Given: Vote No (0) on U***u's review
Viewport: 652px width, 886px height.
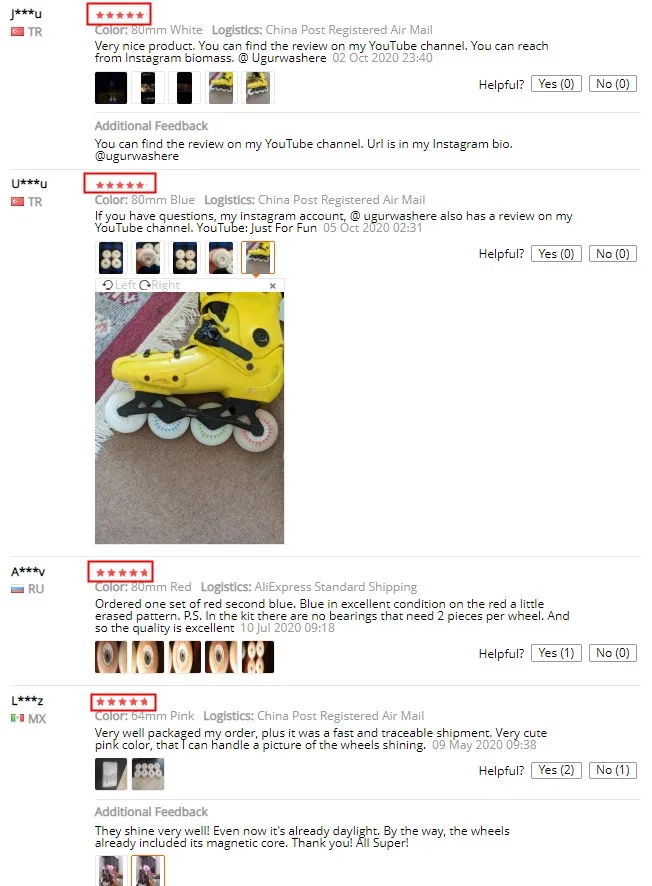Looking at the screenshot, I should (x=612, y=254).
